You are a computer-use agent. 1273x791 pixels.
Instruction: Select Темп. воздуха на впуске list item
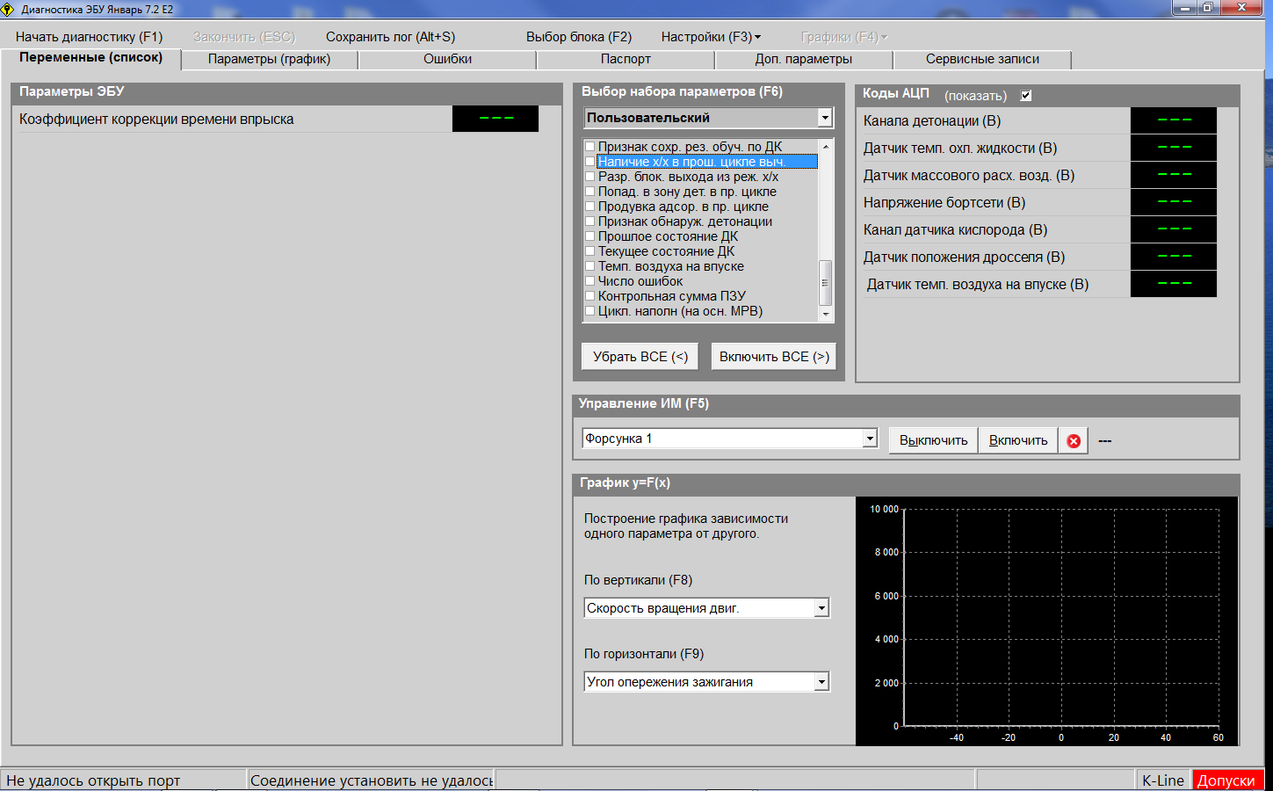tap(670, 267)
